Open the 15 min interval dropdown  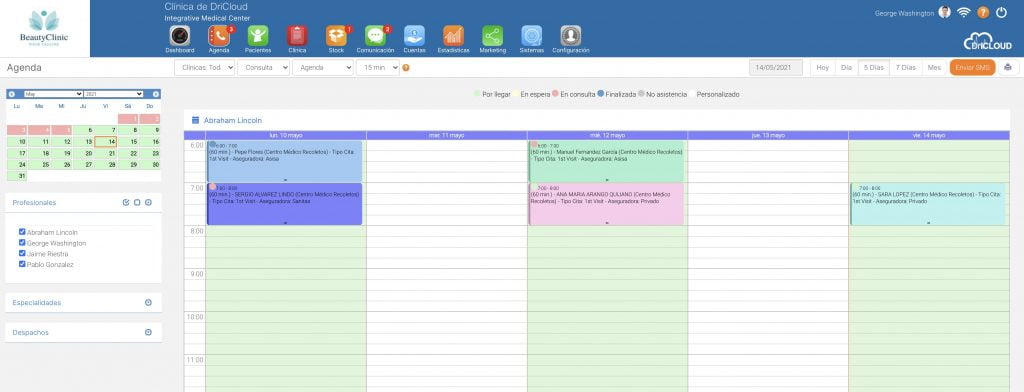coord(377,68)
